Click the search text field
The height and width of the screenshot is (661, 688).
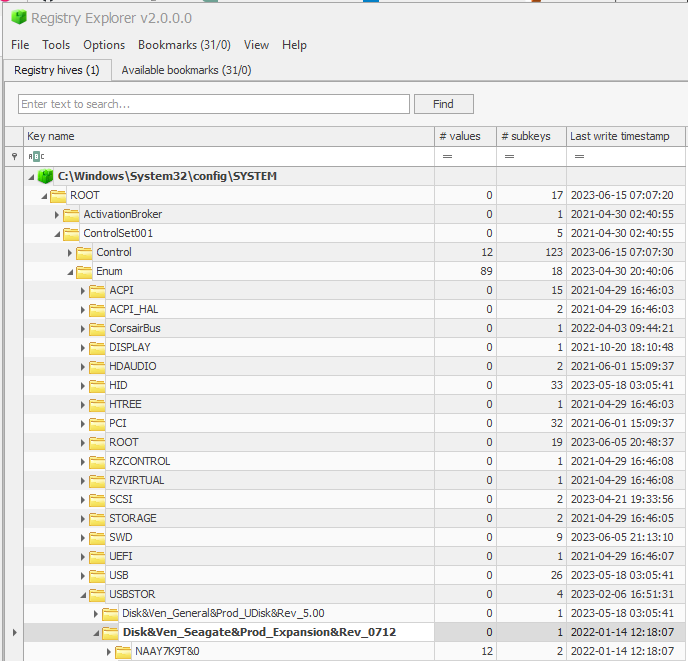[214, 104]
